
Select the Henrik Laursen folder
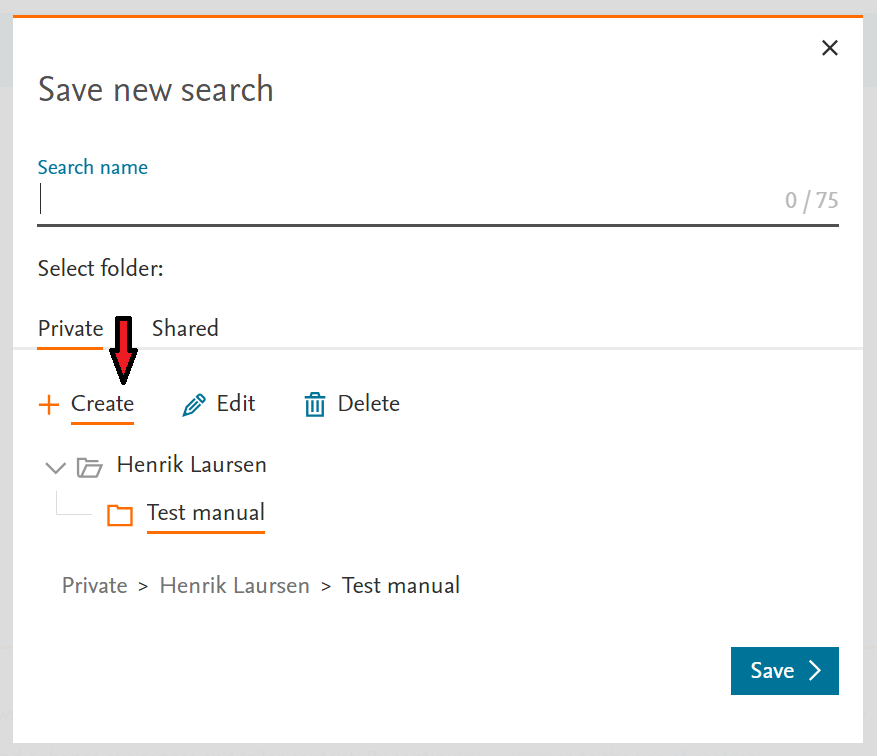[x=191, y=465]
